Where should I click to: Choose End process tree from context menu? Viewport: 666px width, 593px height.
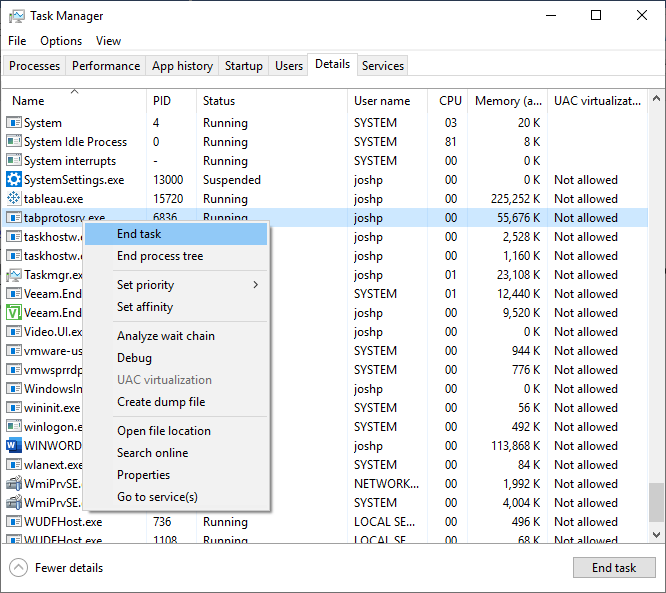coord(160,256)
